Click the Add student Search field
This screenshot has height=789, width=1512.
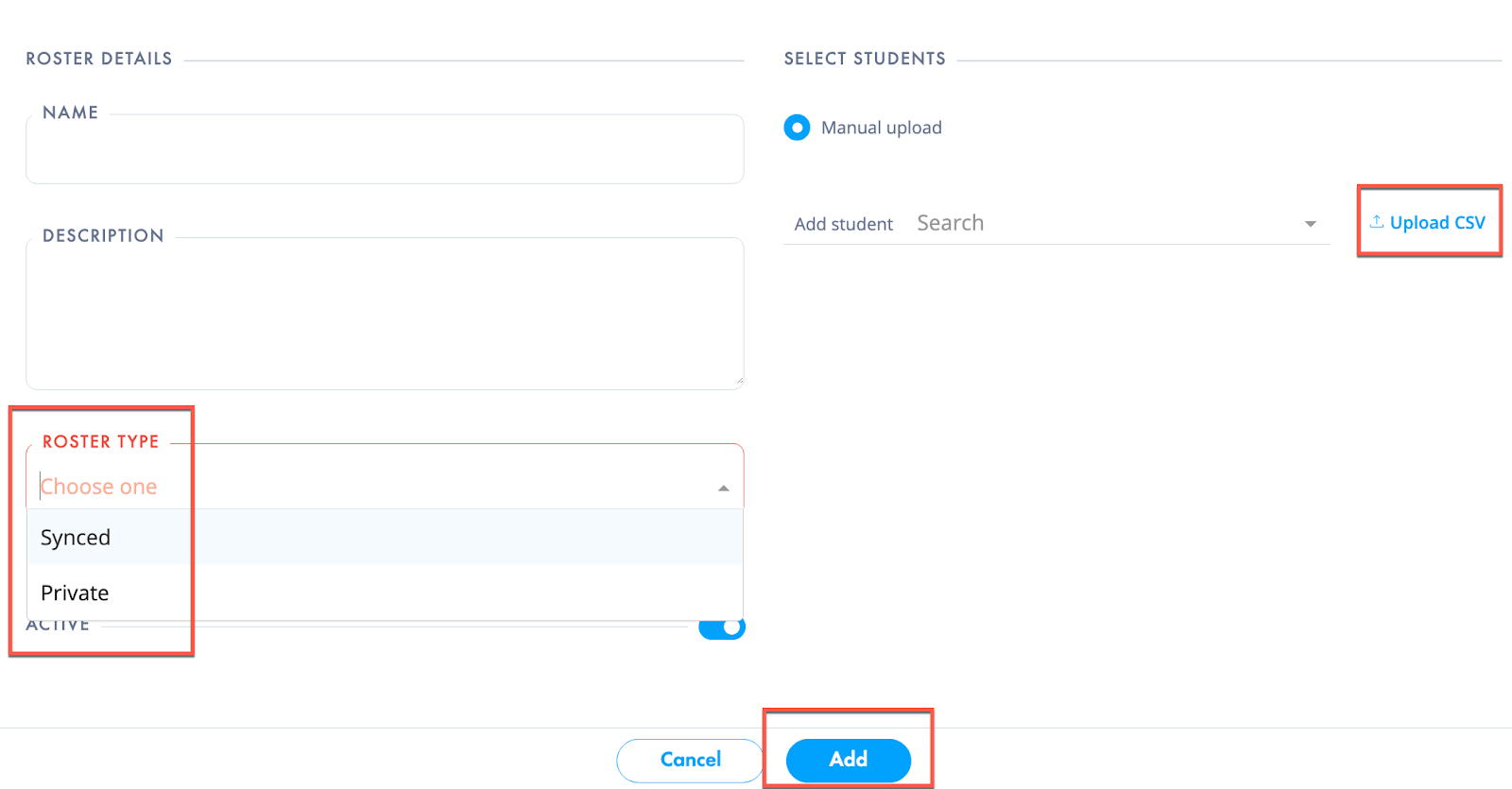1106,223
